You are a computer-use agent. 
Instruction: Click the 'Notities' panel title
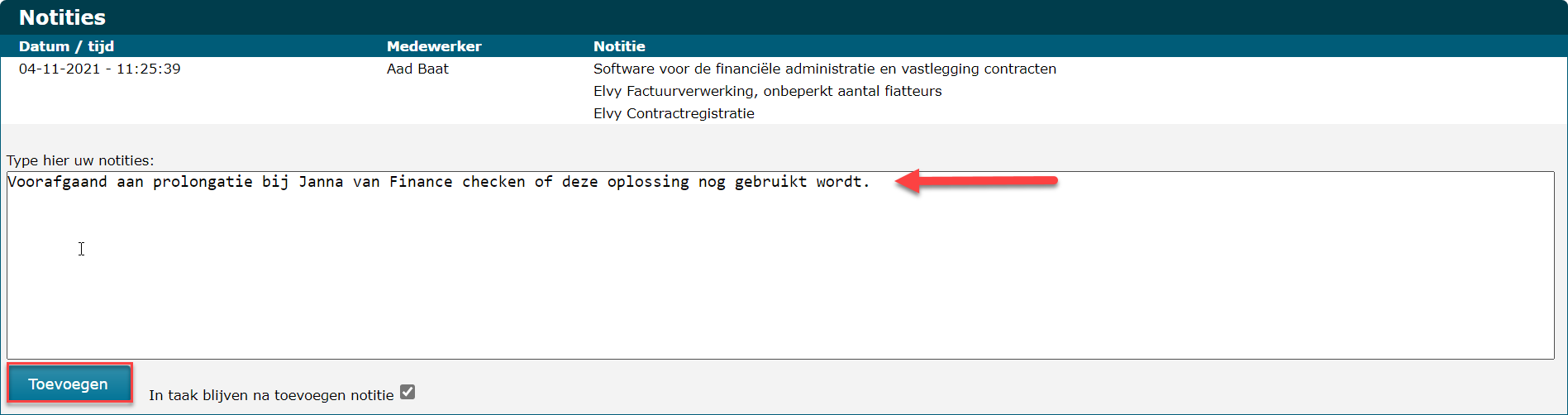tap(62, 17)
